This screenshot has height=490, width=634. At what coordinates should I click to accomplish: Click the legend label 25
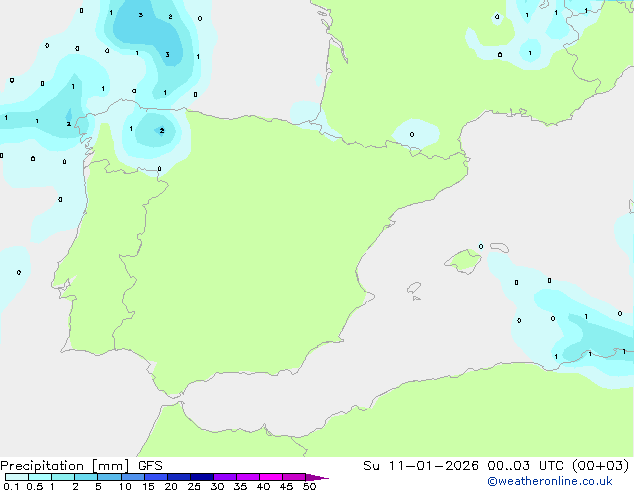pos(194,486)
